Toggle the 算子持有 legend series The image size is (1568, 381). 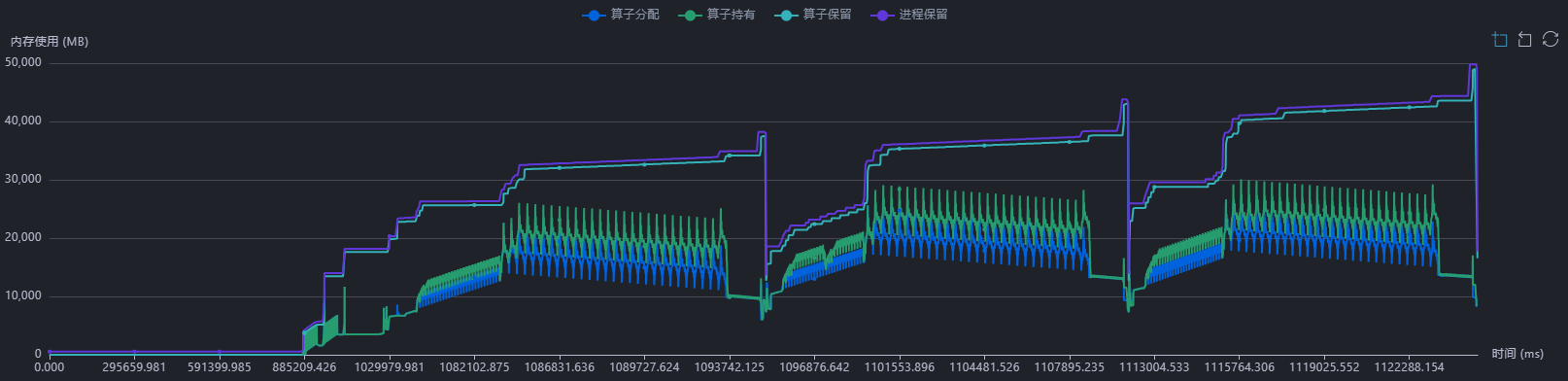(x=717, y=15)
